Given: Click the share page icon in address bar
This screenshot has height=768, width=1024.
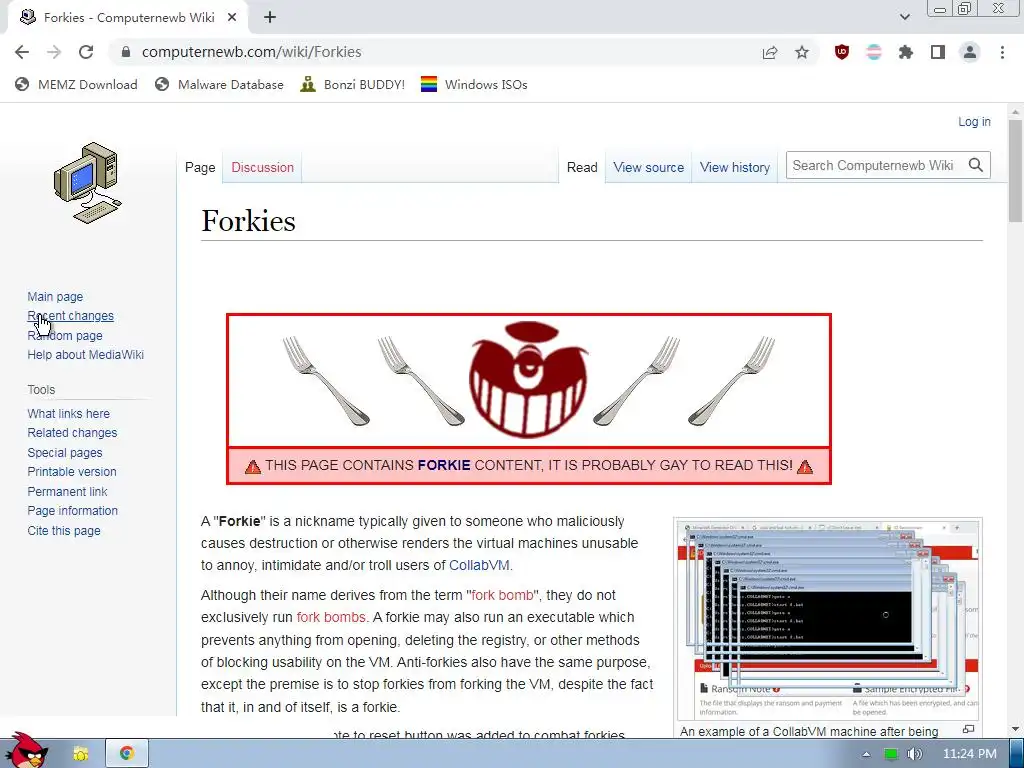Looking at the screenshot, I should [x=770, y=52].
